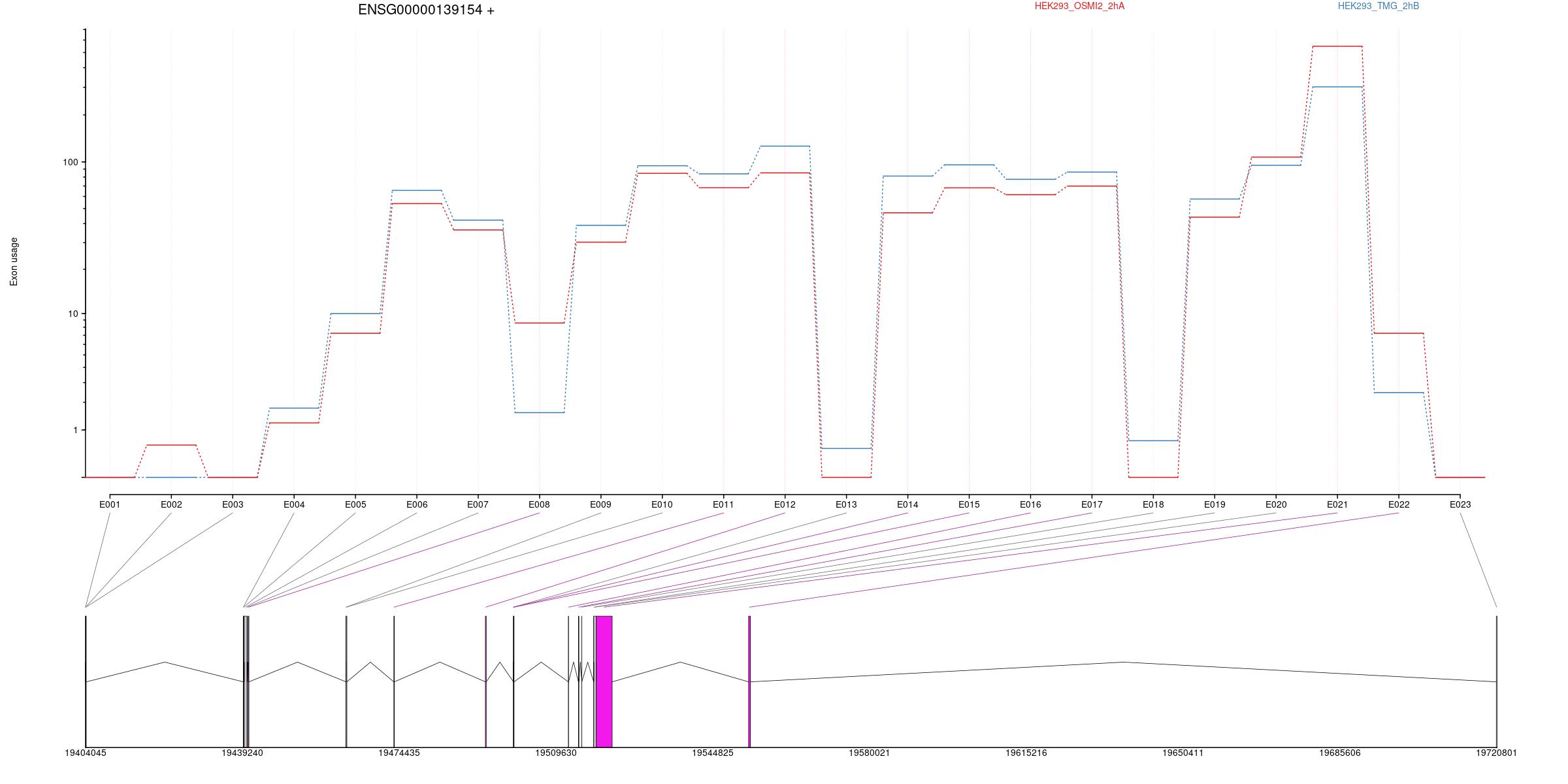Click exon label E008
Image resolution: width=1568 pixels, height=784 pixels.
(x=539, y=504)
